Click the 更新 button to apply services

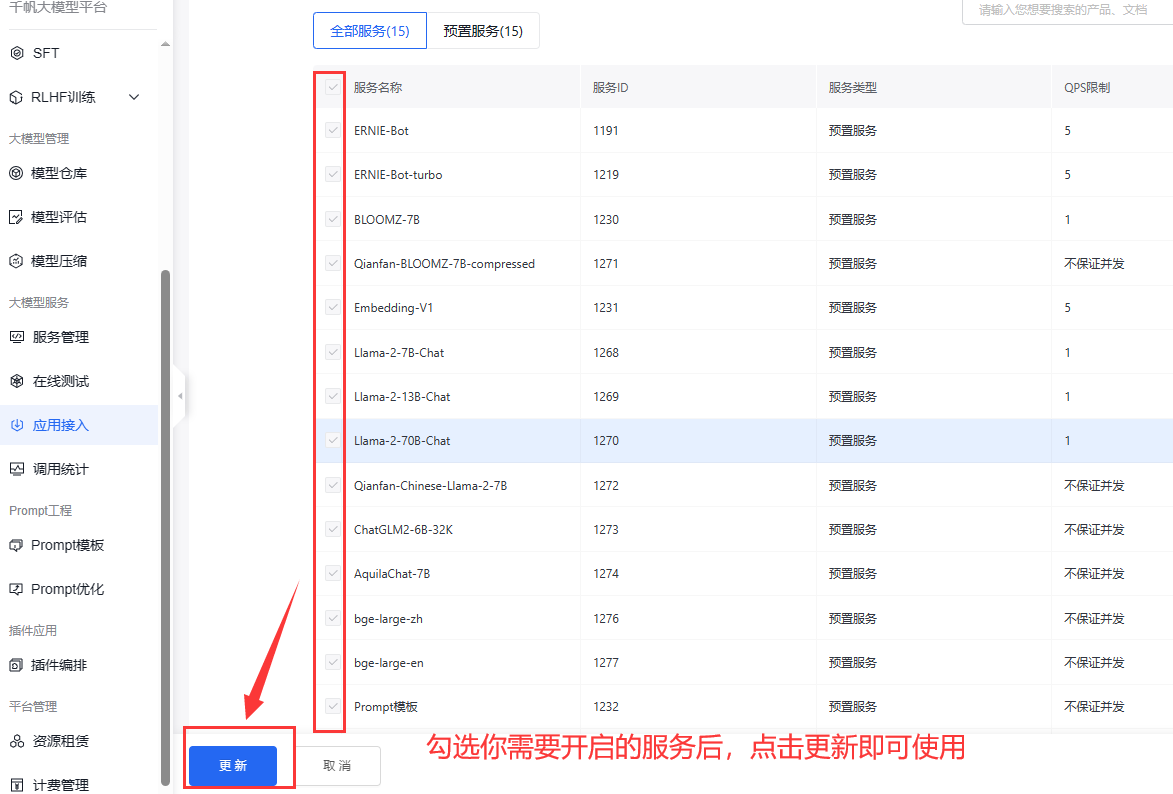232,764
